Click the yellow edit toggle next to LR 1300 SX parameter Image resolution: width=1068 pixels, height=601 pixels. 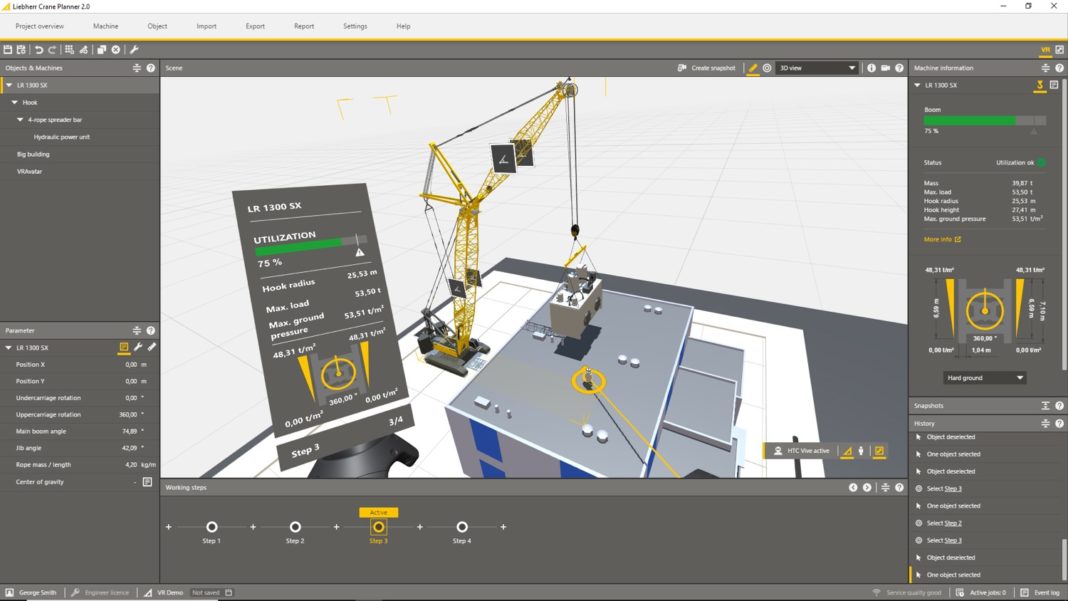(122, 347)
